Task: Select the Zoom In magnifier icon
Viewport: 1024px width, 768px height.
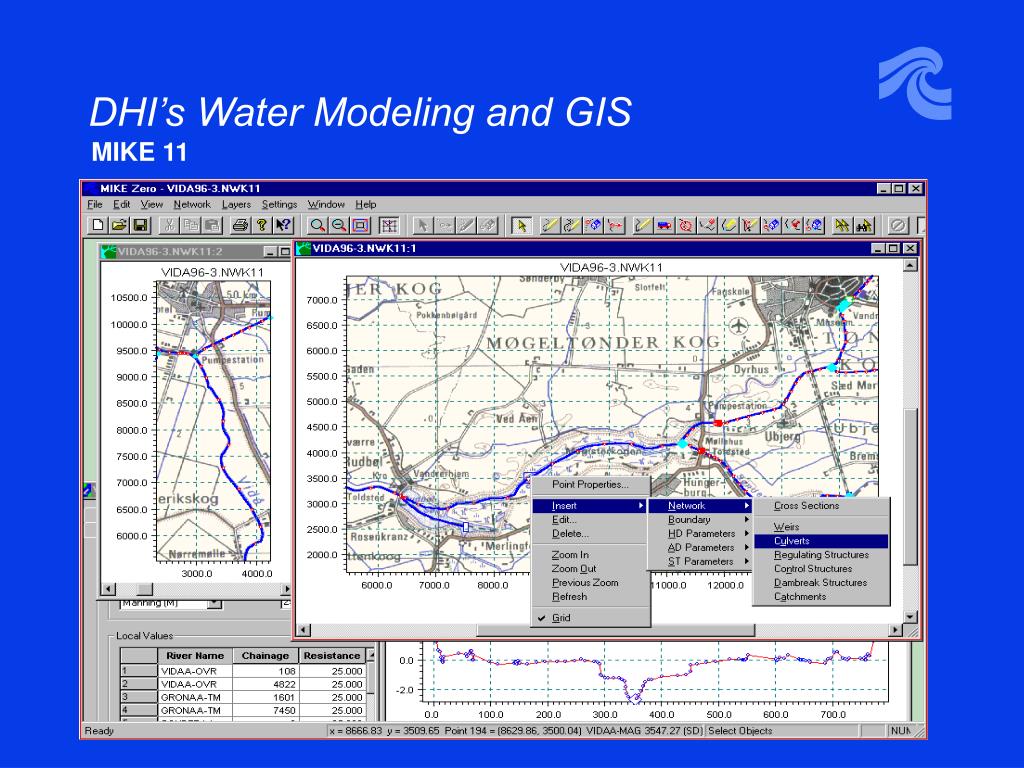Action: tap(317, 225)
